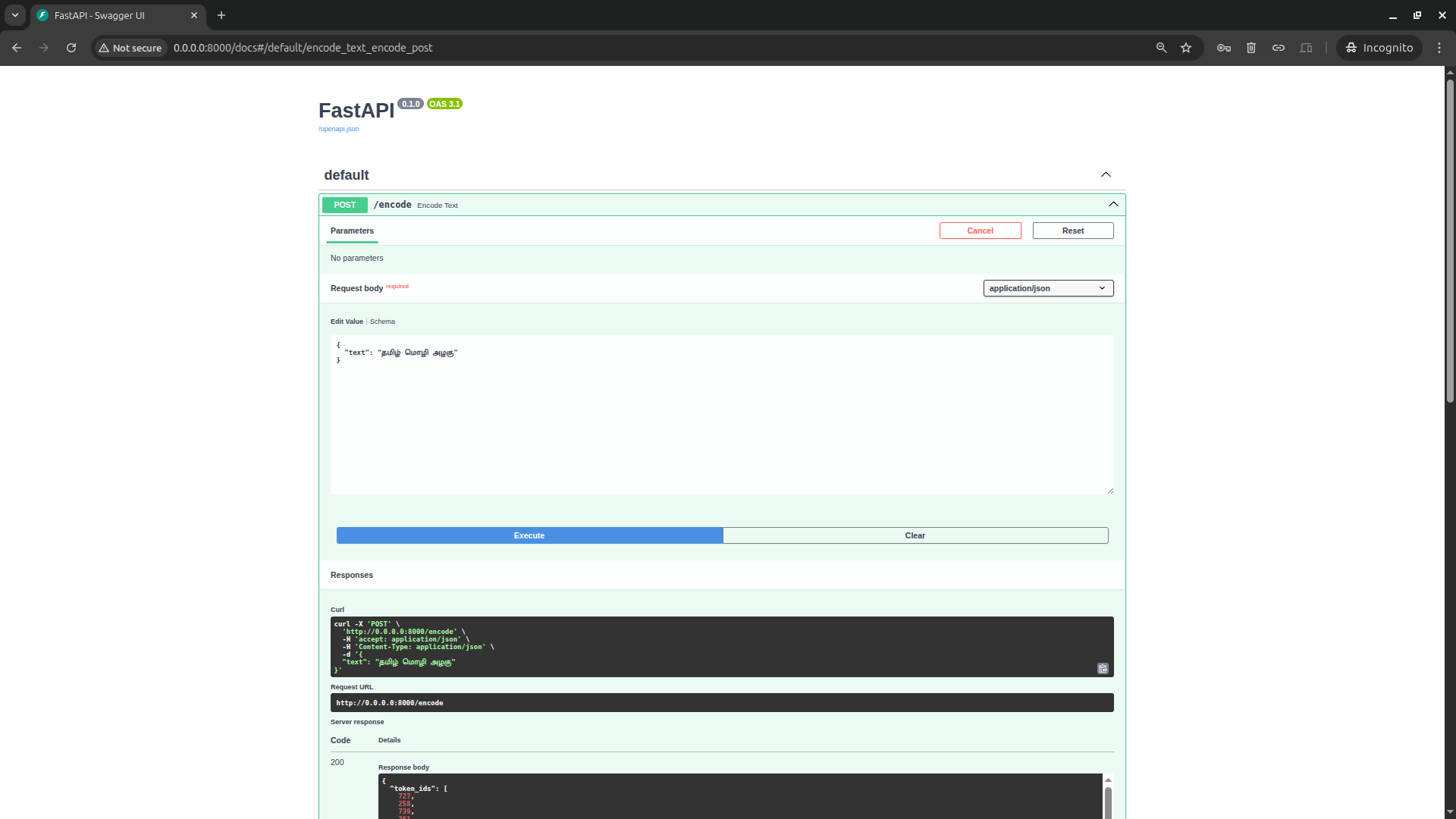
Task: Click the Not secure site info badge
Action: [130, 48]
